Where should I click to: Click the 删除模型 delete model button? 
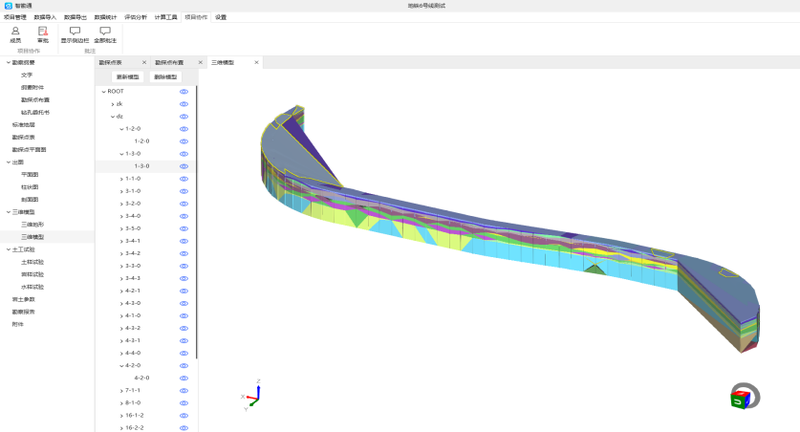click(165, 77)
